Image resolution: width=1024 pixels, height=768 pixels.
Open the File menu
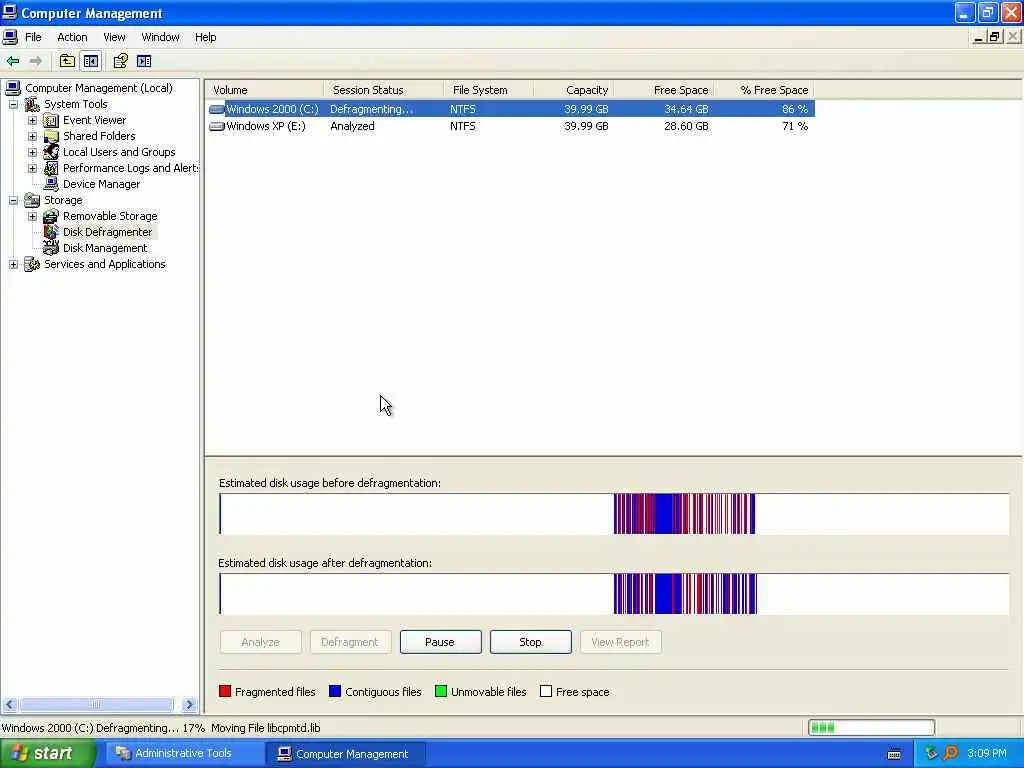point(33,37)
